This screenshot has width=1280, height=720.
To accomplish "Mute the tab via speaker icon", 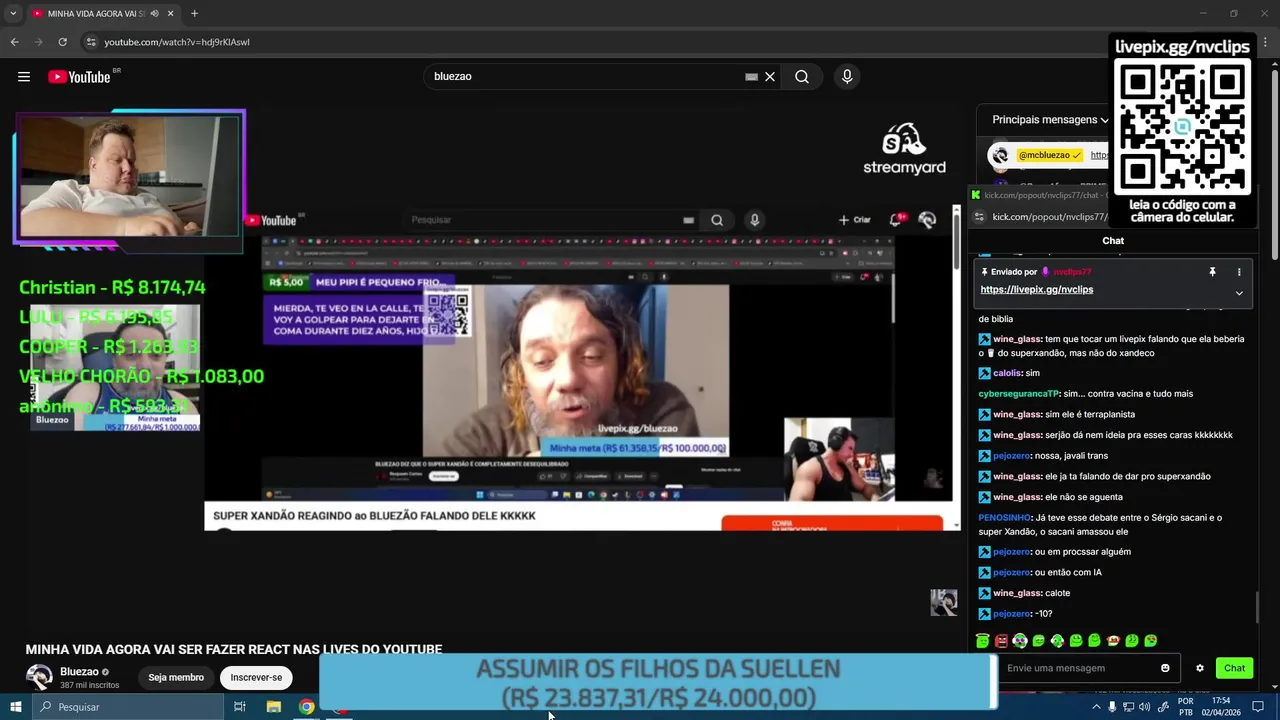I will tap(154, 14).
